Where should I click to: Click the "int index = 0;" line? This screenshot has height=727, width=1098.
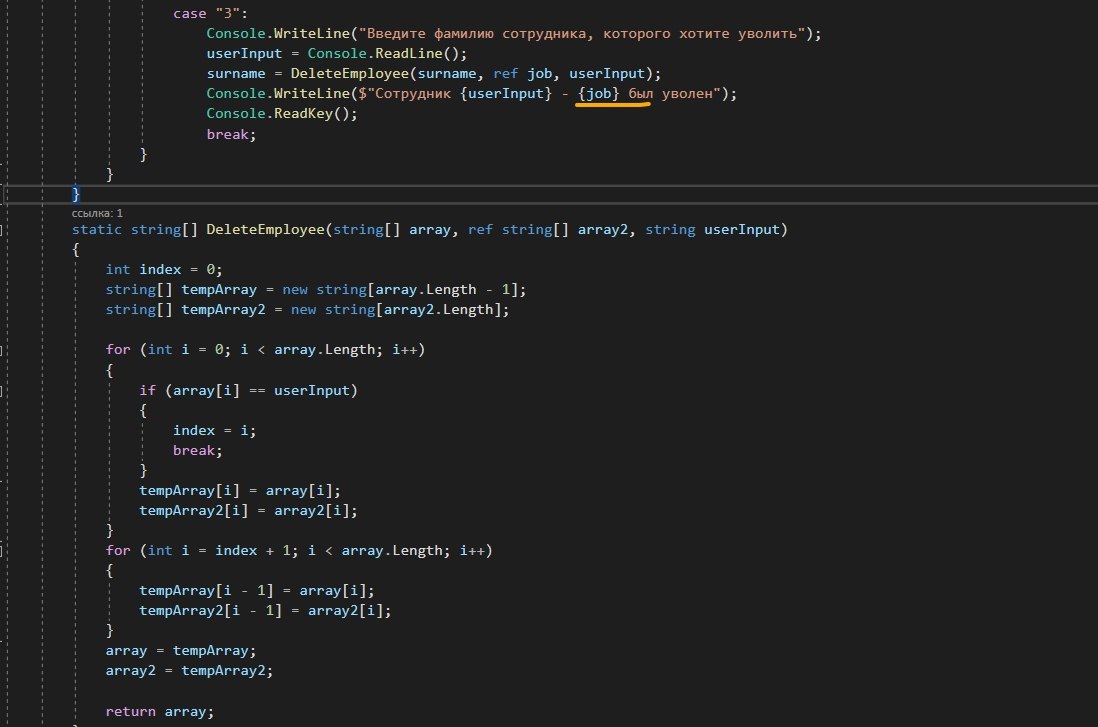point(164,270)
